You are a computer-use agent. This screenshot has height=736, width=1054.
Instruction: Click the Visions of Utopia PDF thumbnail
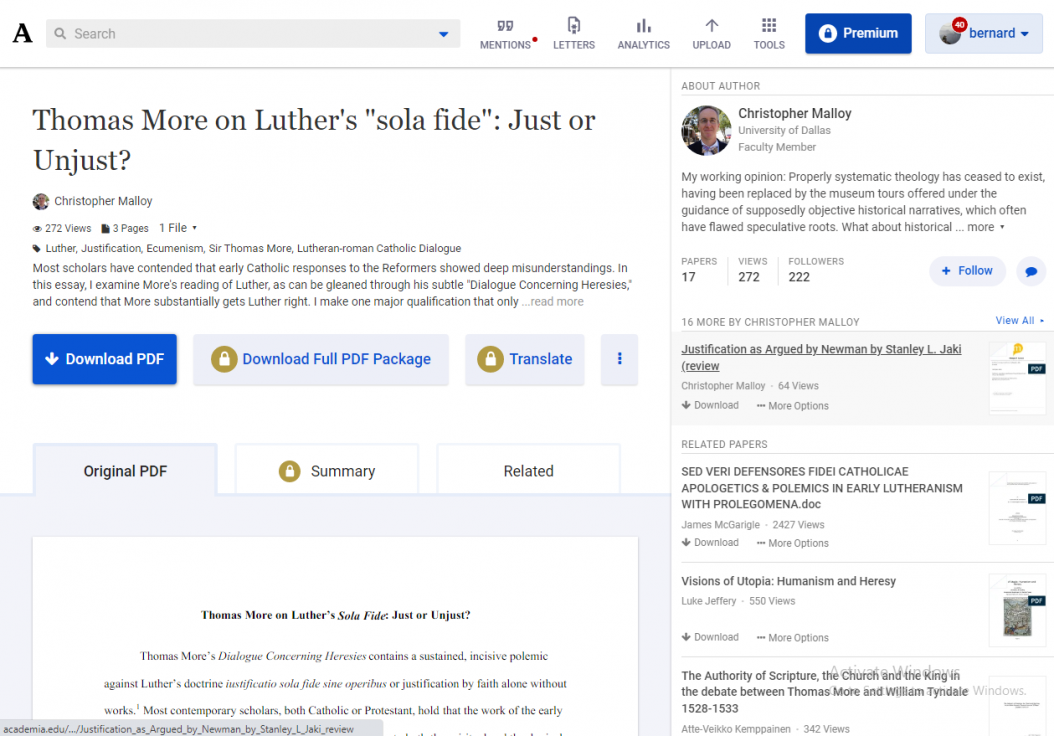click(x=1017, y=610)
